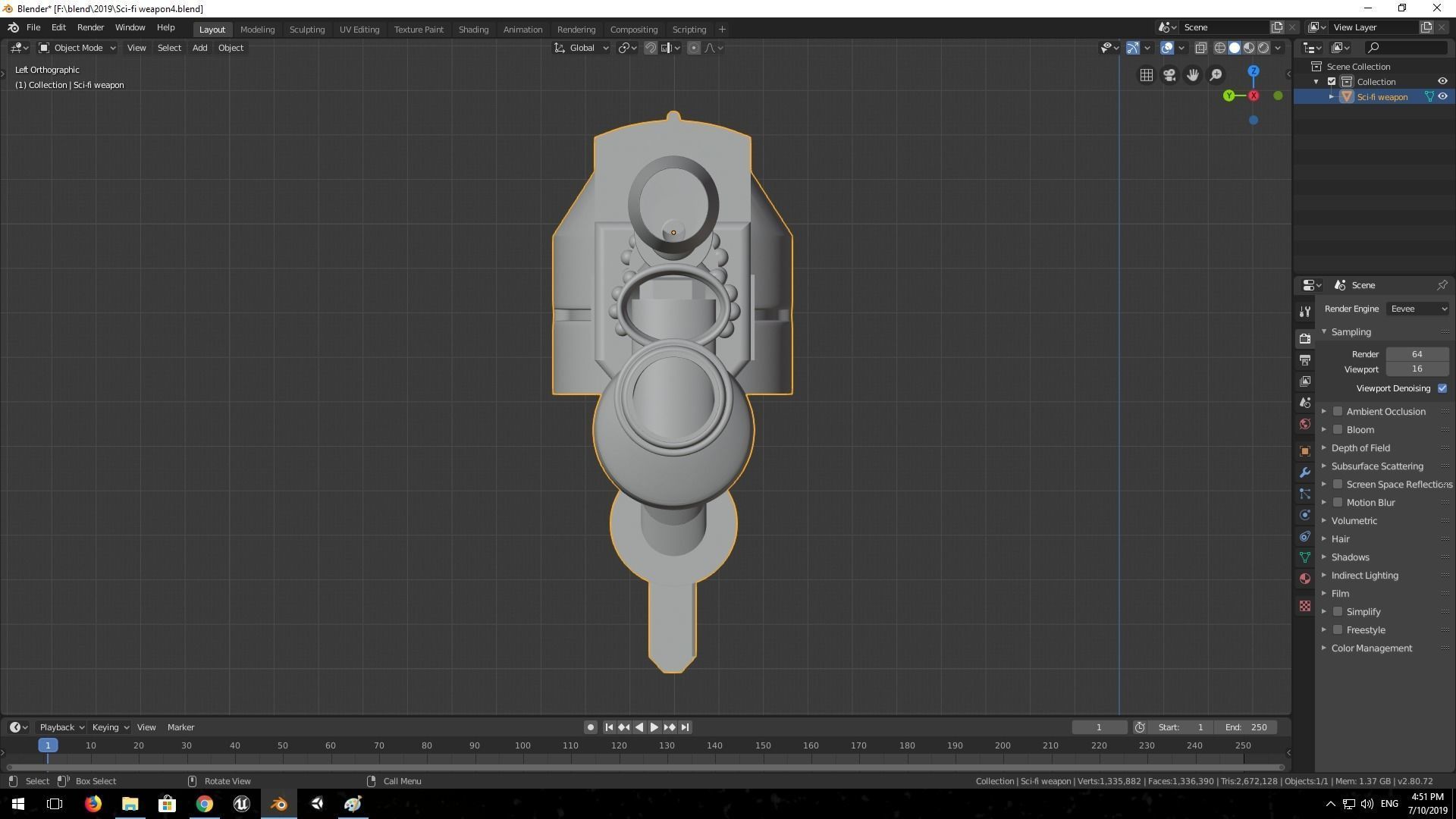
Task: Open the Object Constraints tab
Action: pos(1304,536)
